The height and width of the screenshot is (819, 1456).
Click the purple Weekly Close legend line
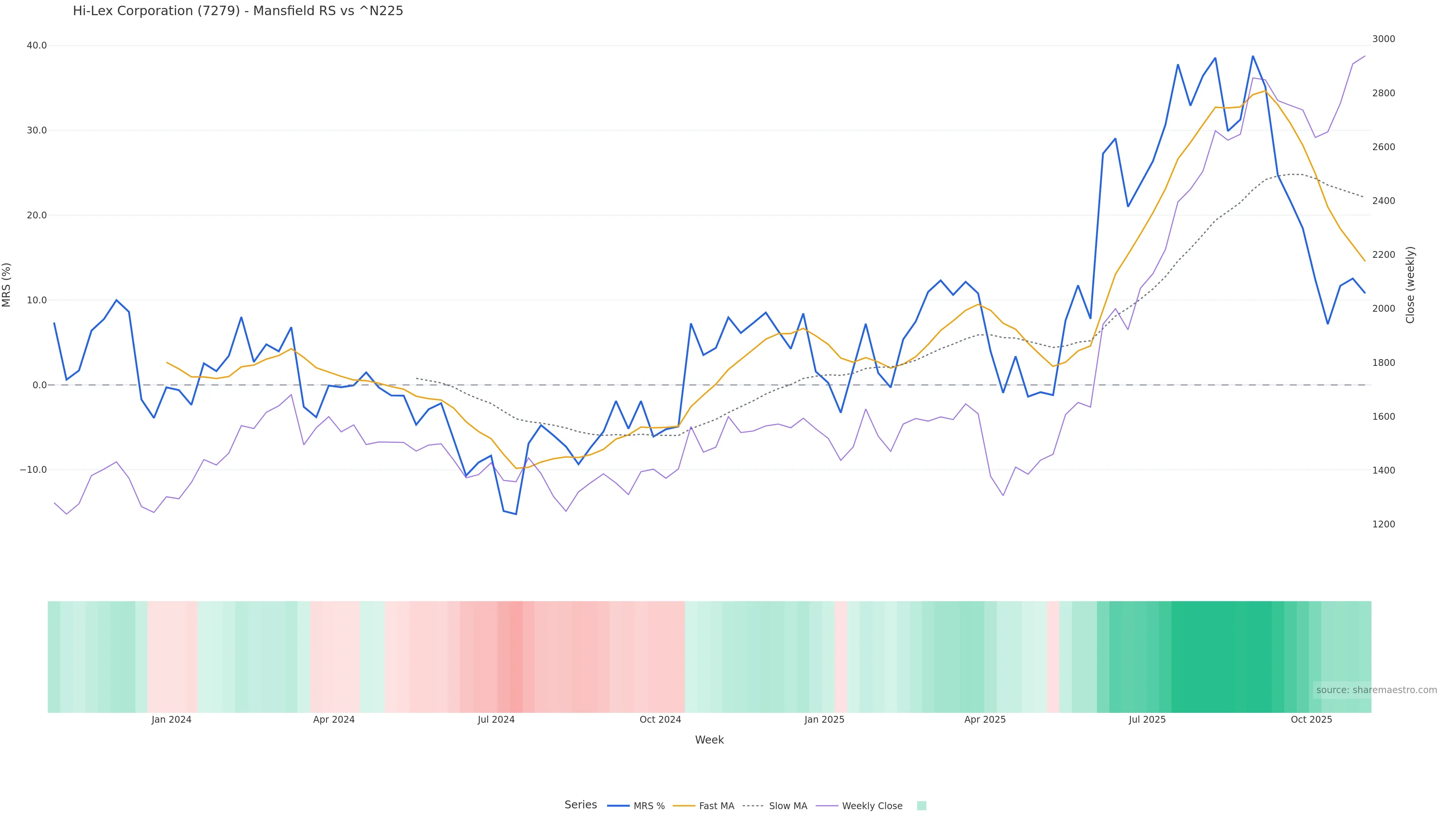pos(827,806)
